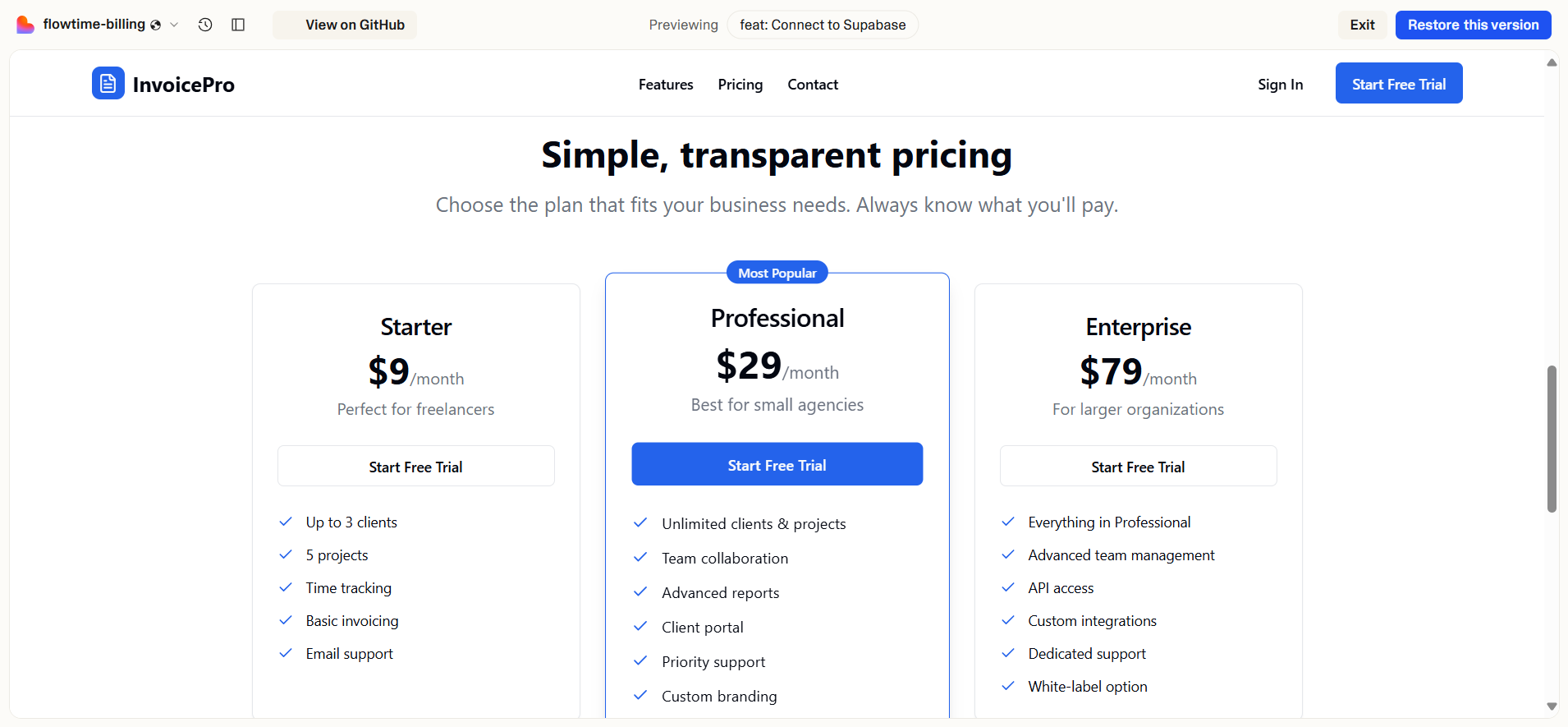Expand the flowtime-billing project dropdown chevron
This screenshot has height=727, width=1568.
tap(174, 25)
